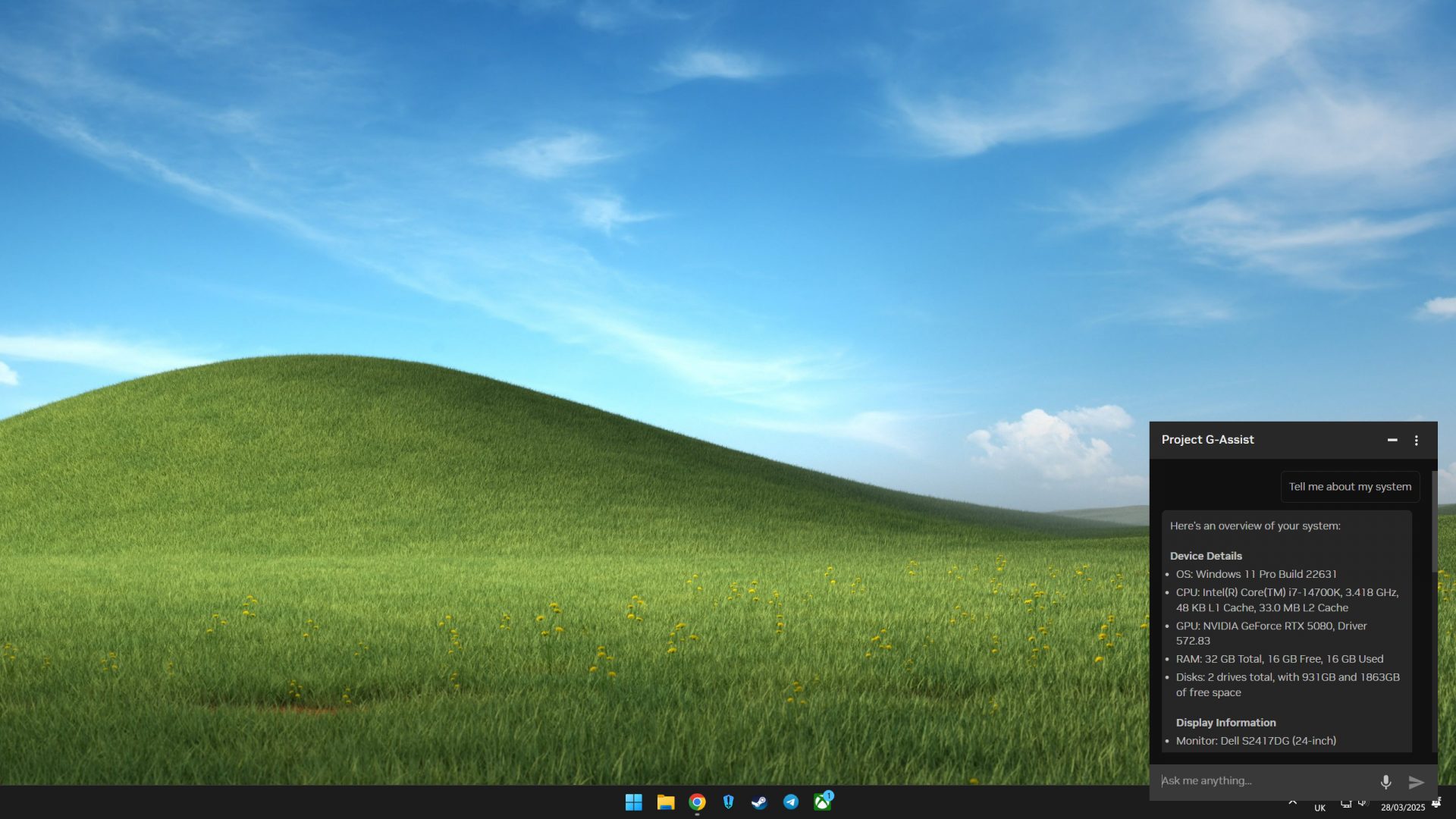Open Steam from the taskbar
The width and height of the screenshot is (1456, 819).
click(x=759, y=802)
